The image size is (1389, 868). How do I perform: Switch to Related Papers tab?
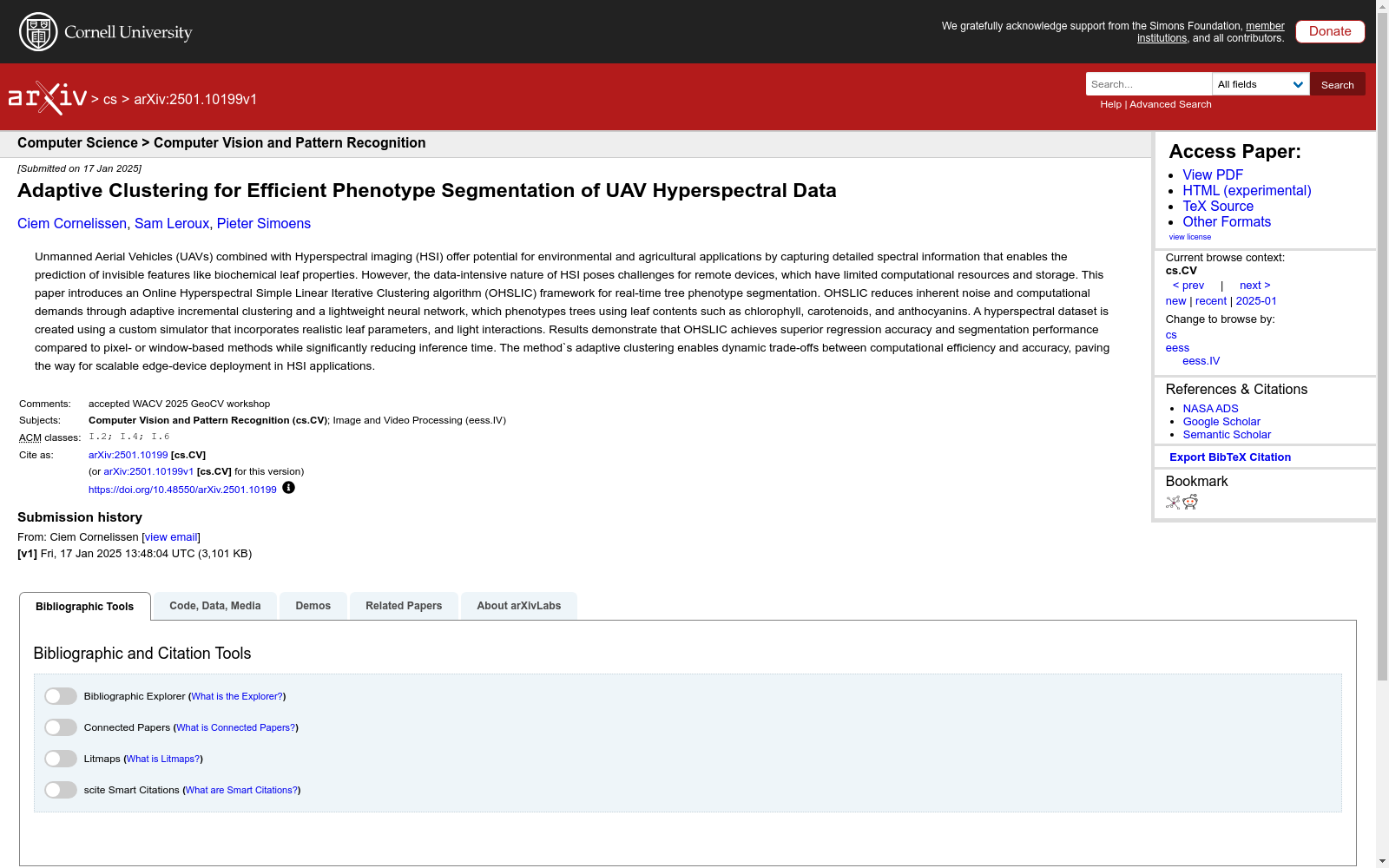point(404,606)
